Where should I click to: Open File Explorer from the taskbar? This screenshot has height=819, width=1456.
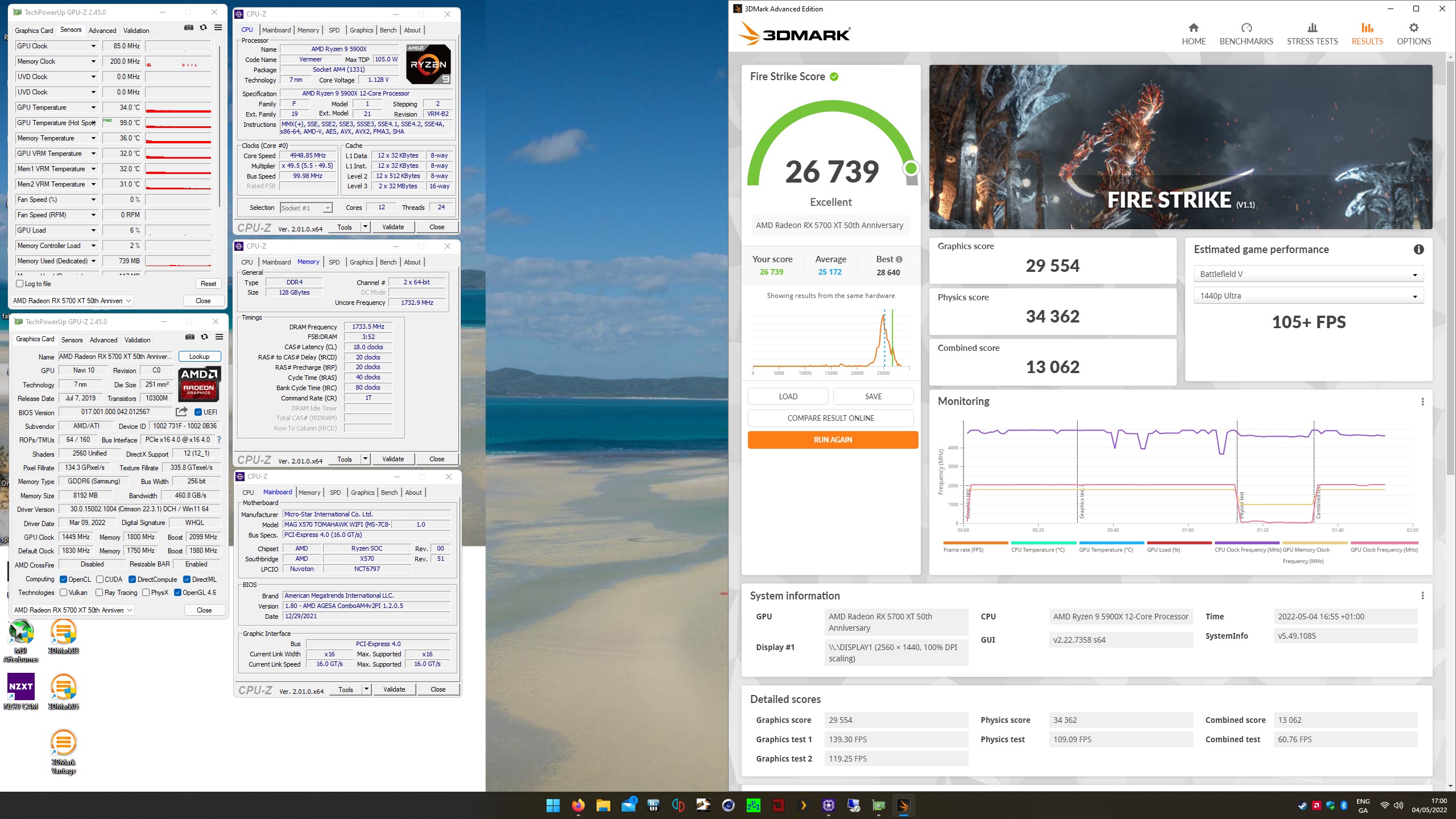pyautogui.click(x=603, y=805)
